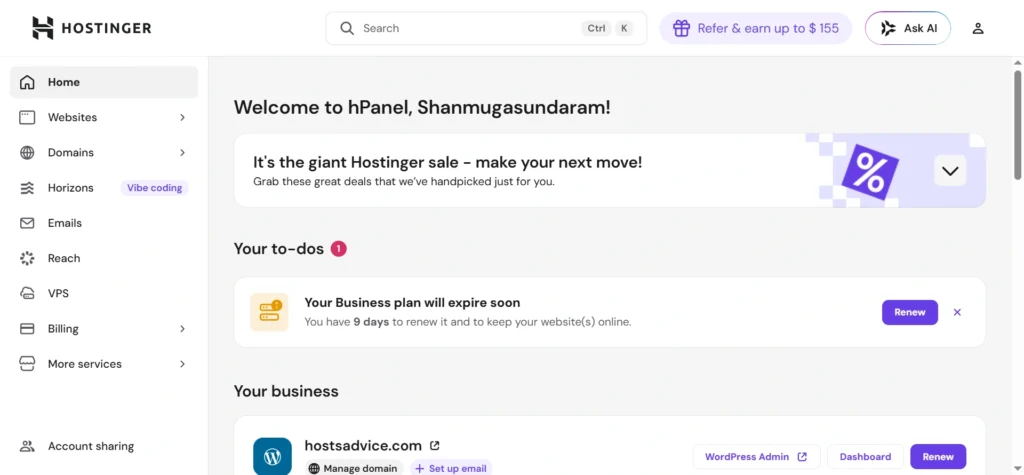1024x475 pixels.
Task: Click the gift icon for referrals
Action: click(x=681, y=28)
